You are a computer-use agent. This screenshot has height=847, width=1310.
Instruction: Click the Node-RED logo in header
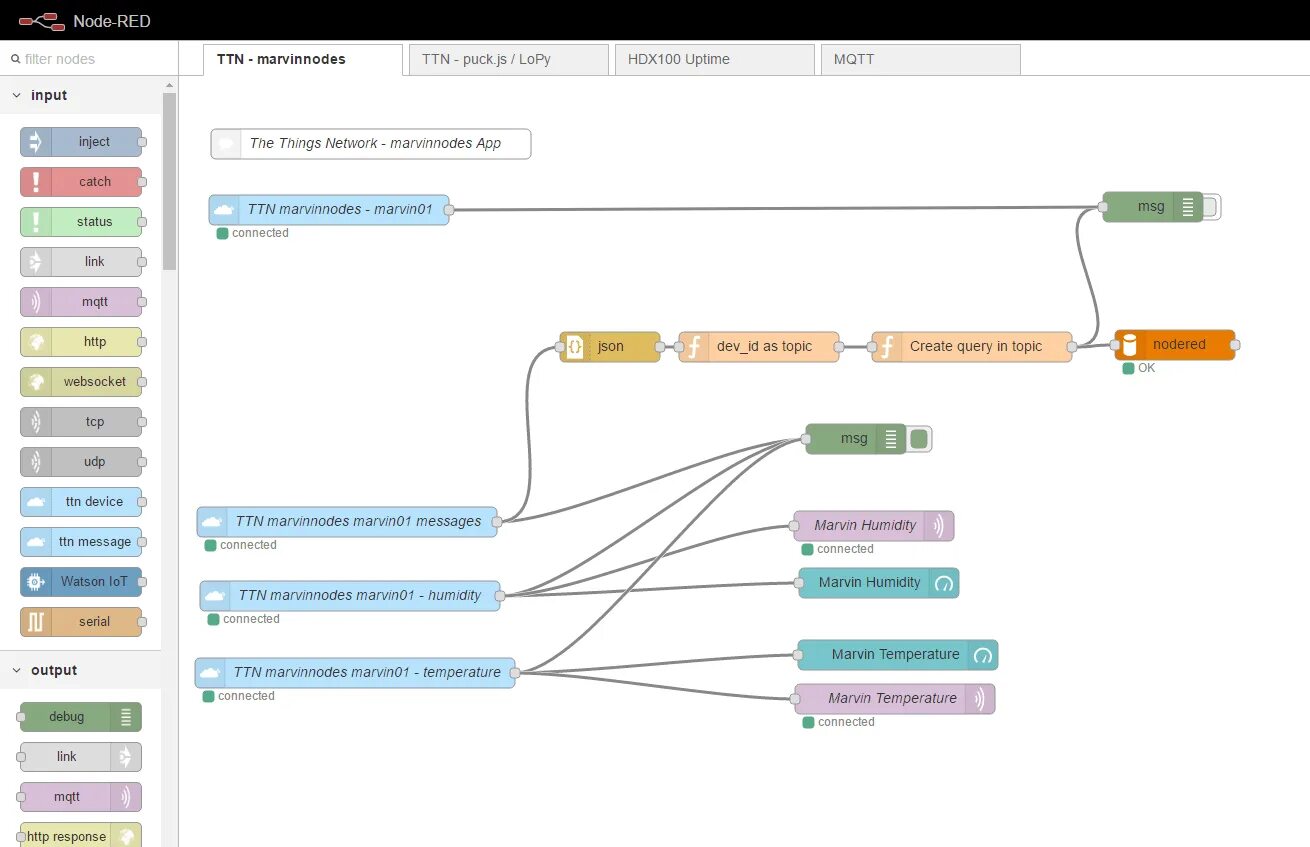point(85,20)
